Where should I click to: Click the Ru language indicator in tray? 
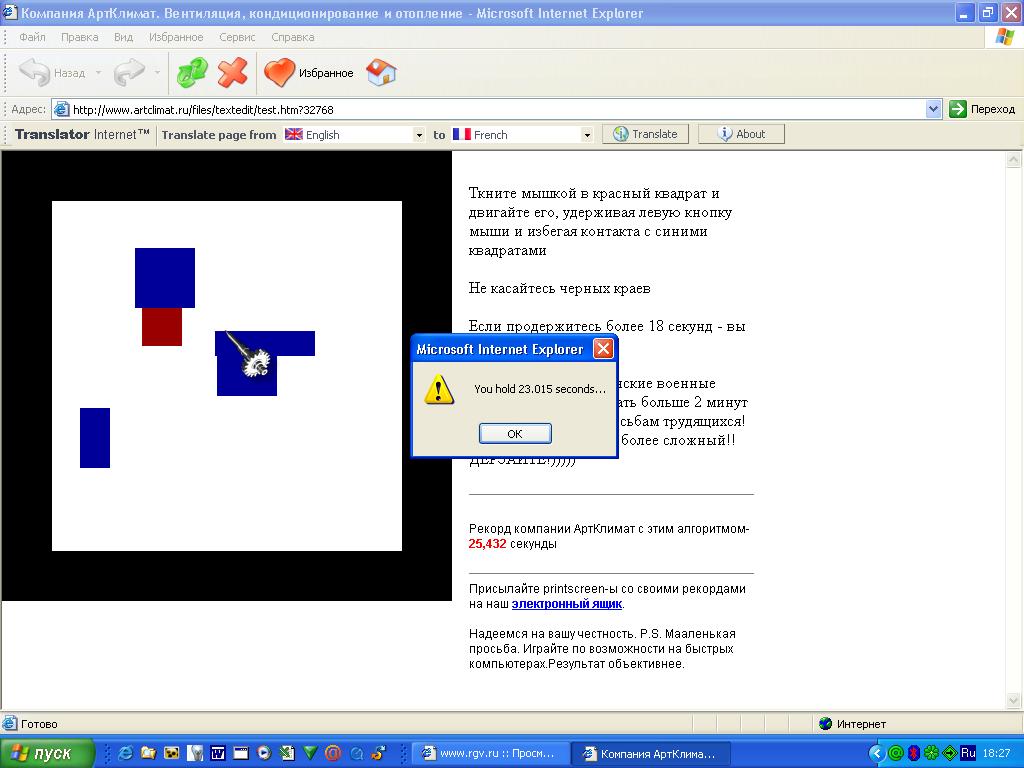click(967, 753)
